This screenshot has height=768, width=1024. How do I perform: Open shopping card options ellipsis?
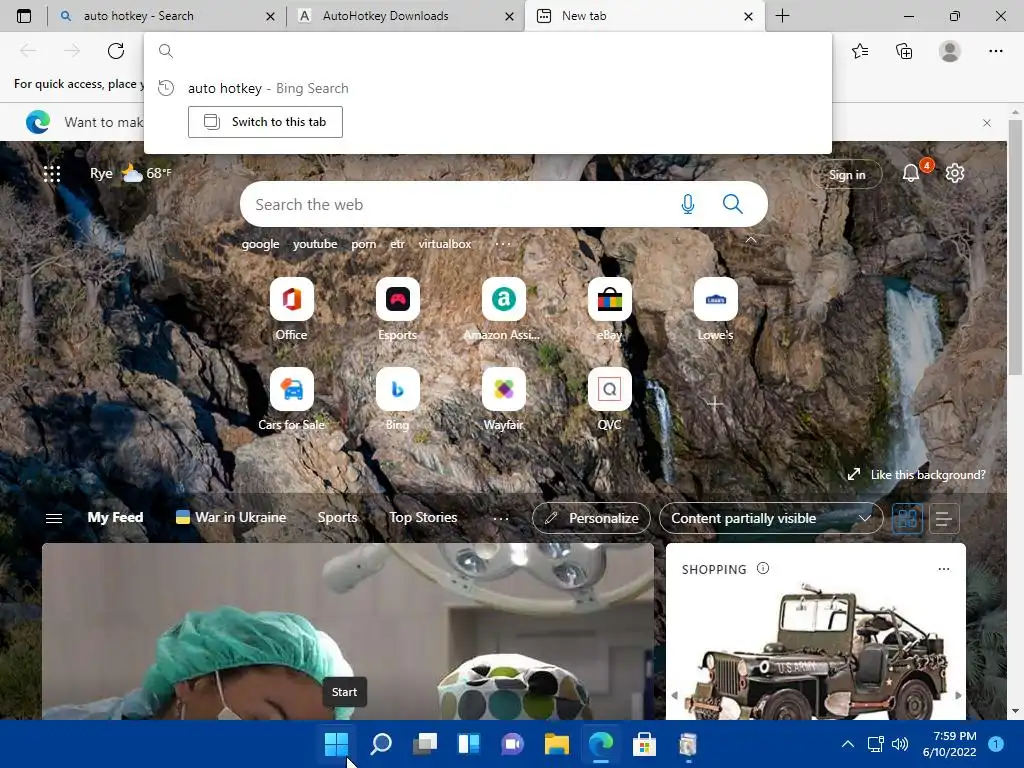[x=944, y=569]
